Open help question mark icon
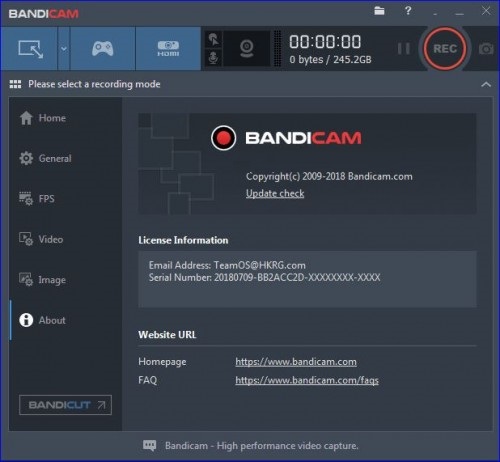The image size is (500, 462). point(408,11)
